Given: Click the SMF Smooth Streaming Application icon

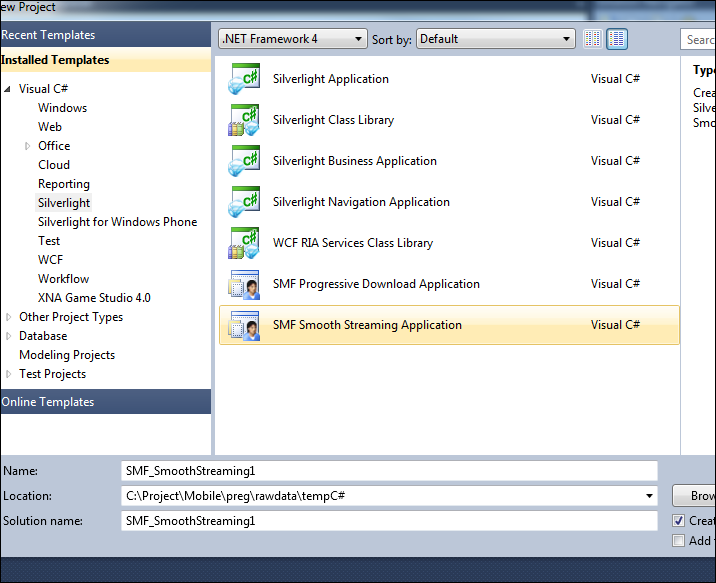Looking at the screenshot, I should pyautogui.click(x=244, y=325).
